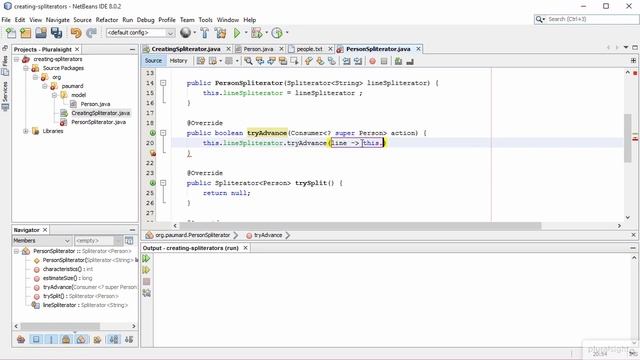Collapse the Source Packages node
640x360 pixels.
pos(26,68)
